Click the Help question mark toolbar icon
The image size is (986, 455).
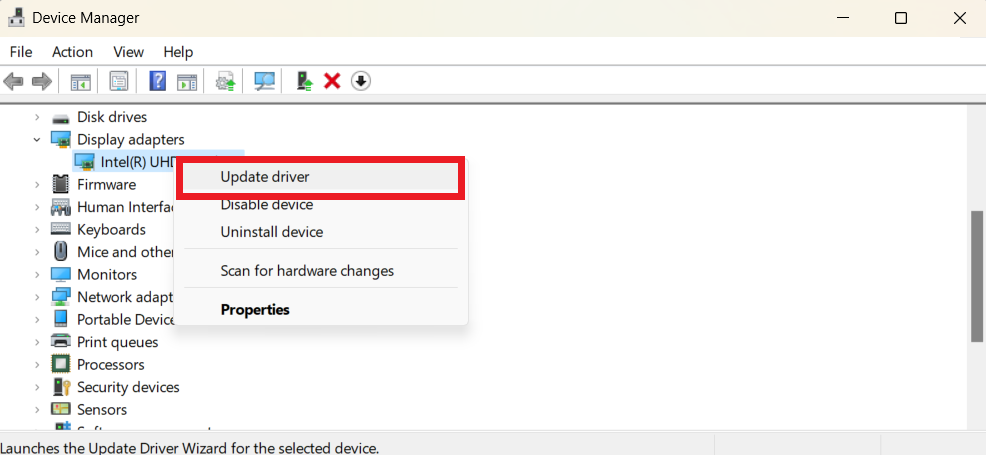coord(157,81)
